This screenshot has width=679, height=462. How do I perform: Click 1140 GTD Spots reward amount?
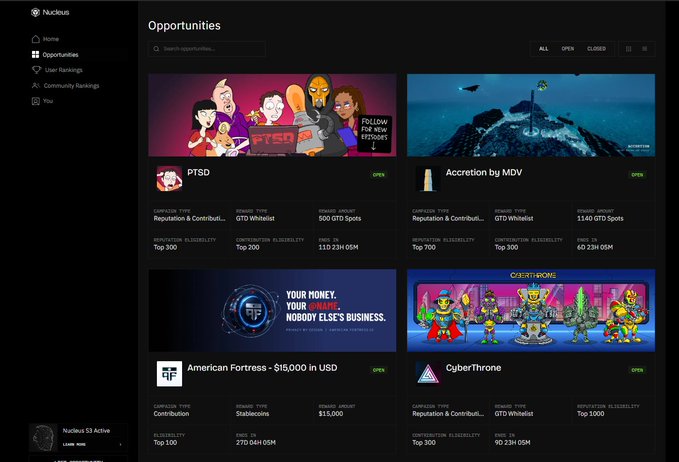click(x=600, y=219)
